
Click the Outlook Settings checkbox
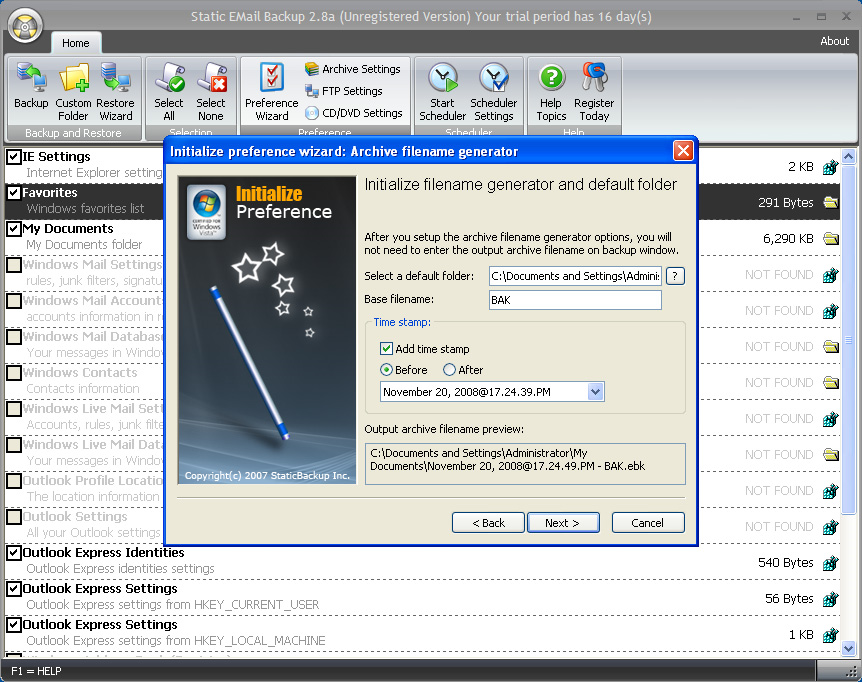(x=14, y=517)
